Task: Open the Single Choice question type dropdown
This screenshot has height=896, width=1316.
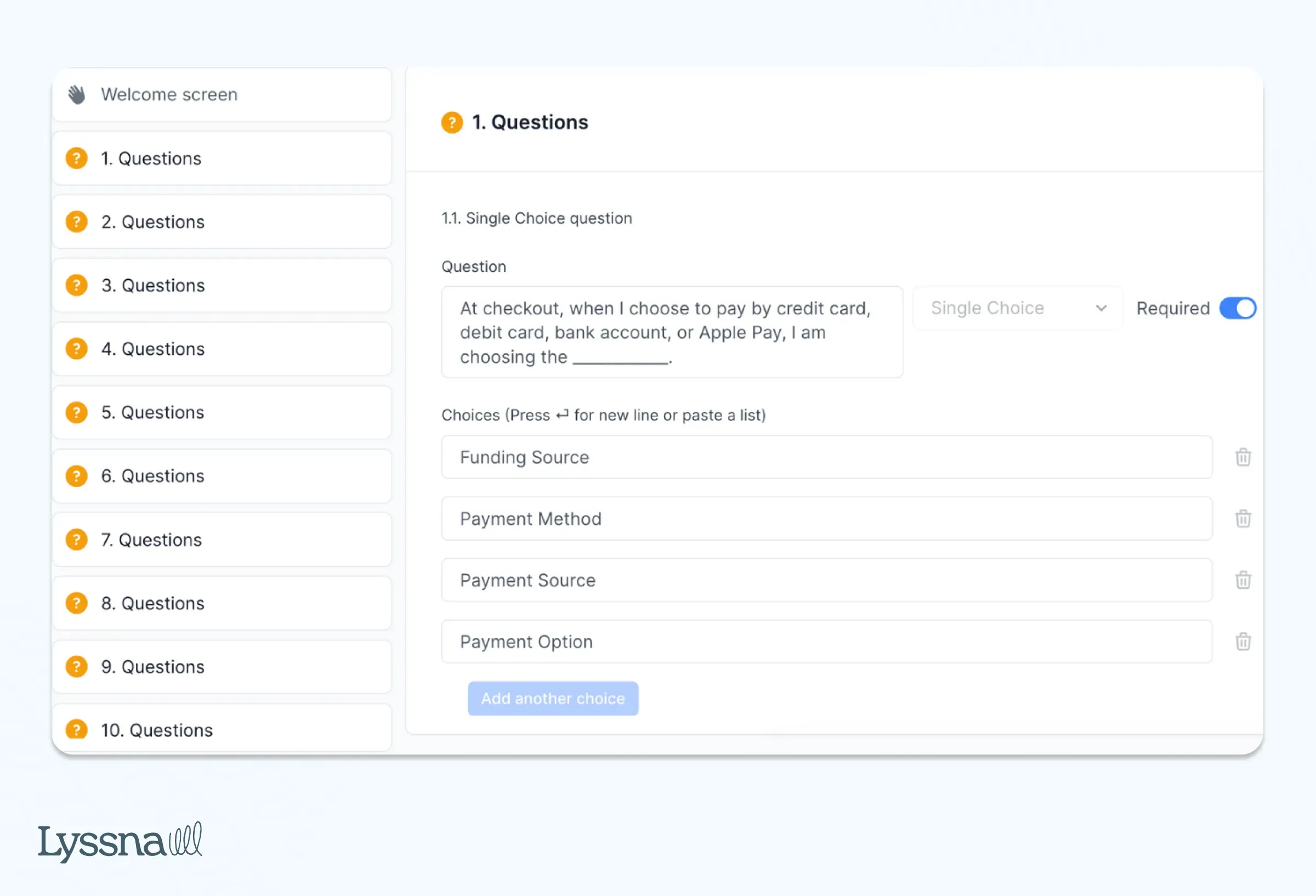Action: pyautogui.click(x=1017, y=308)
